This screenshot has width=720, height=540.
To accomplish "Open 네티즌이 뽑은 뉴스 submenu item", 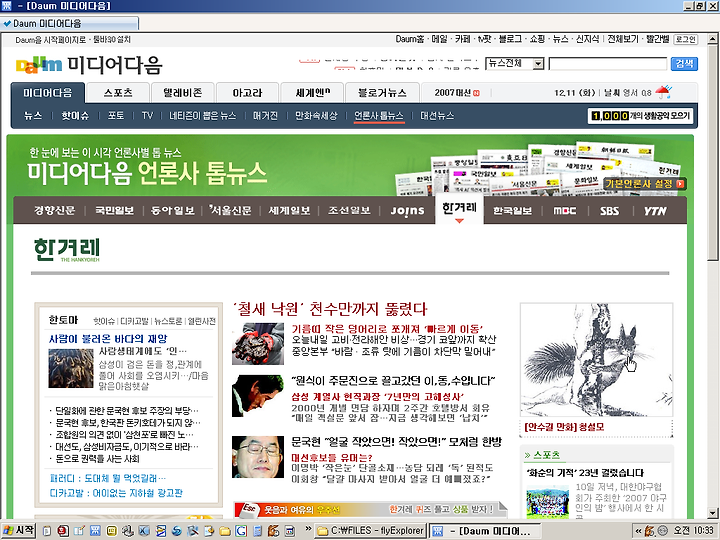I will coord(202,116).
